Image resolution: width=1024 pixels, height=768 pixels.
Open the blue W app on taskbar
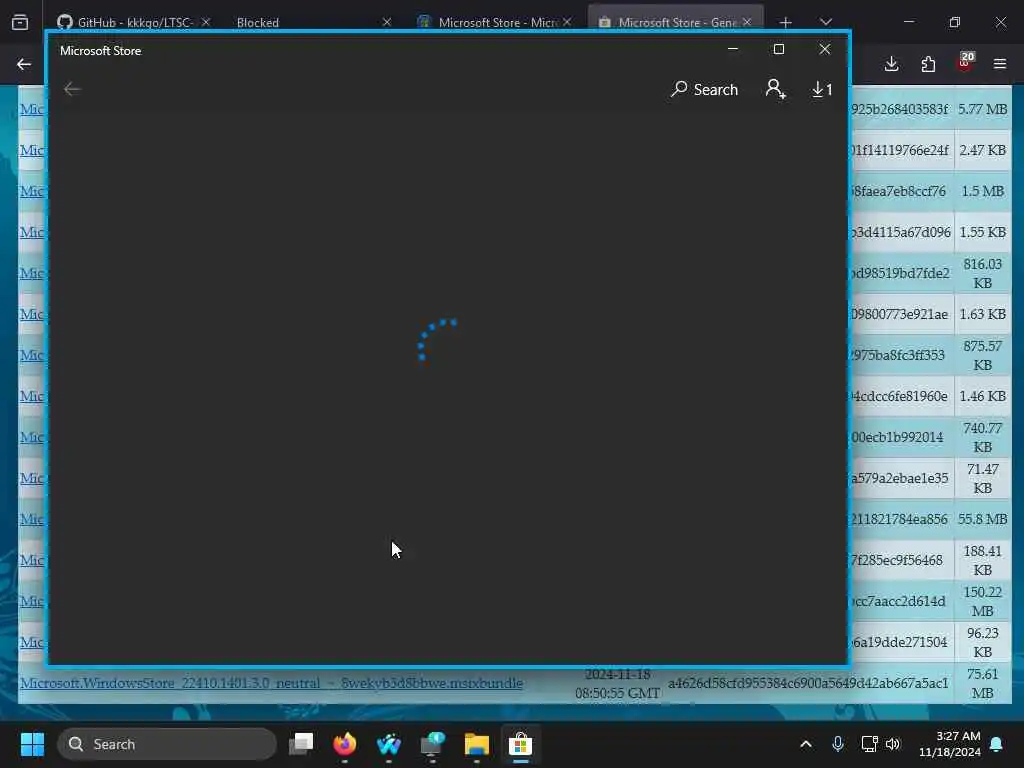pos(389,744)
